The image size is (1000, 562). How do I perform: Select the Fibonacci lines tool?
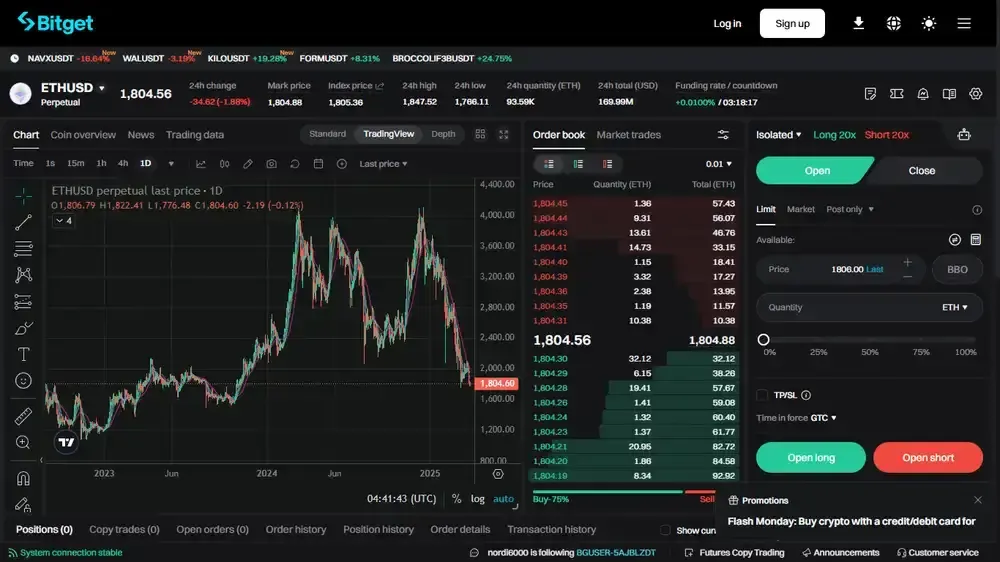[x=24, y=248]
